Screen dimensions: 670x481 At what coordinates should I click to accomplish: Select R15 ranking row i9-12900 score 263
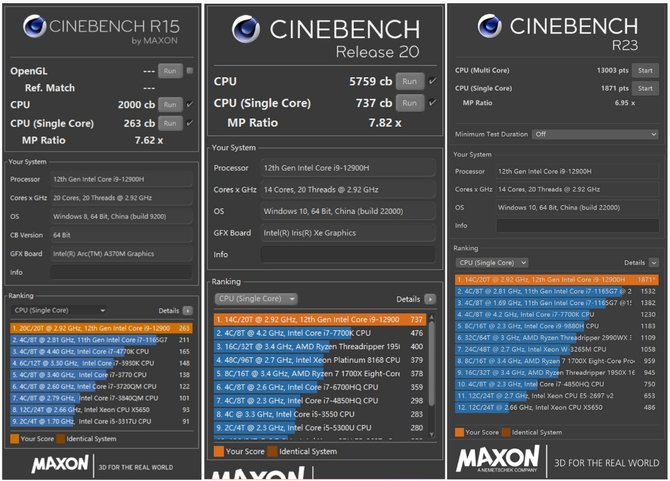[x=101, y=328]
